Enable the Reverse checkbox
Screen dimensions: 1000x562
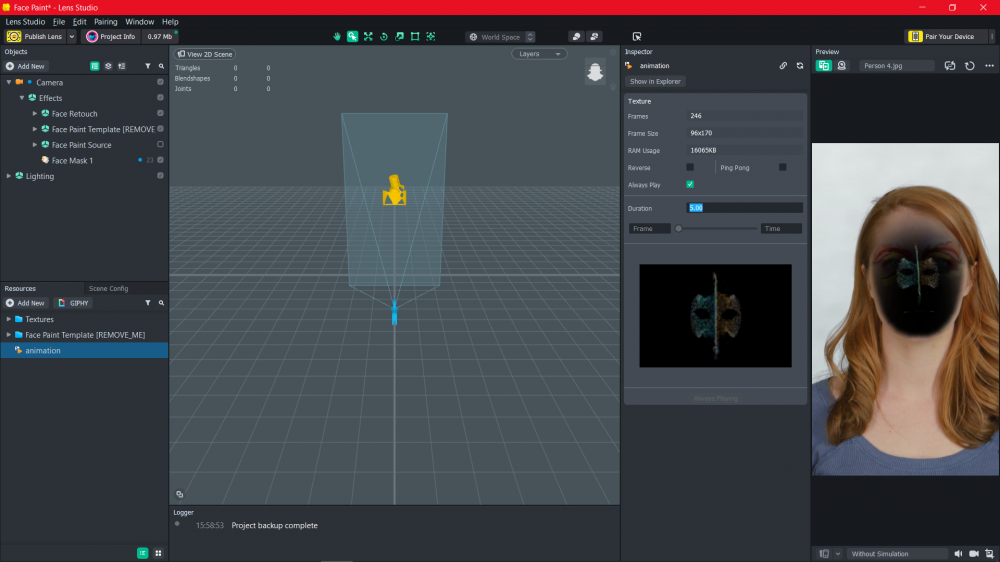coord(690,167)
